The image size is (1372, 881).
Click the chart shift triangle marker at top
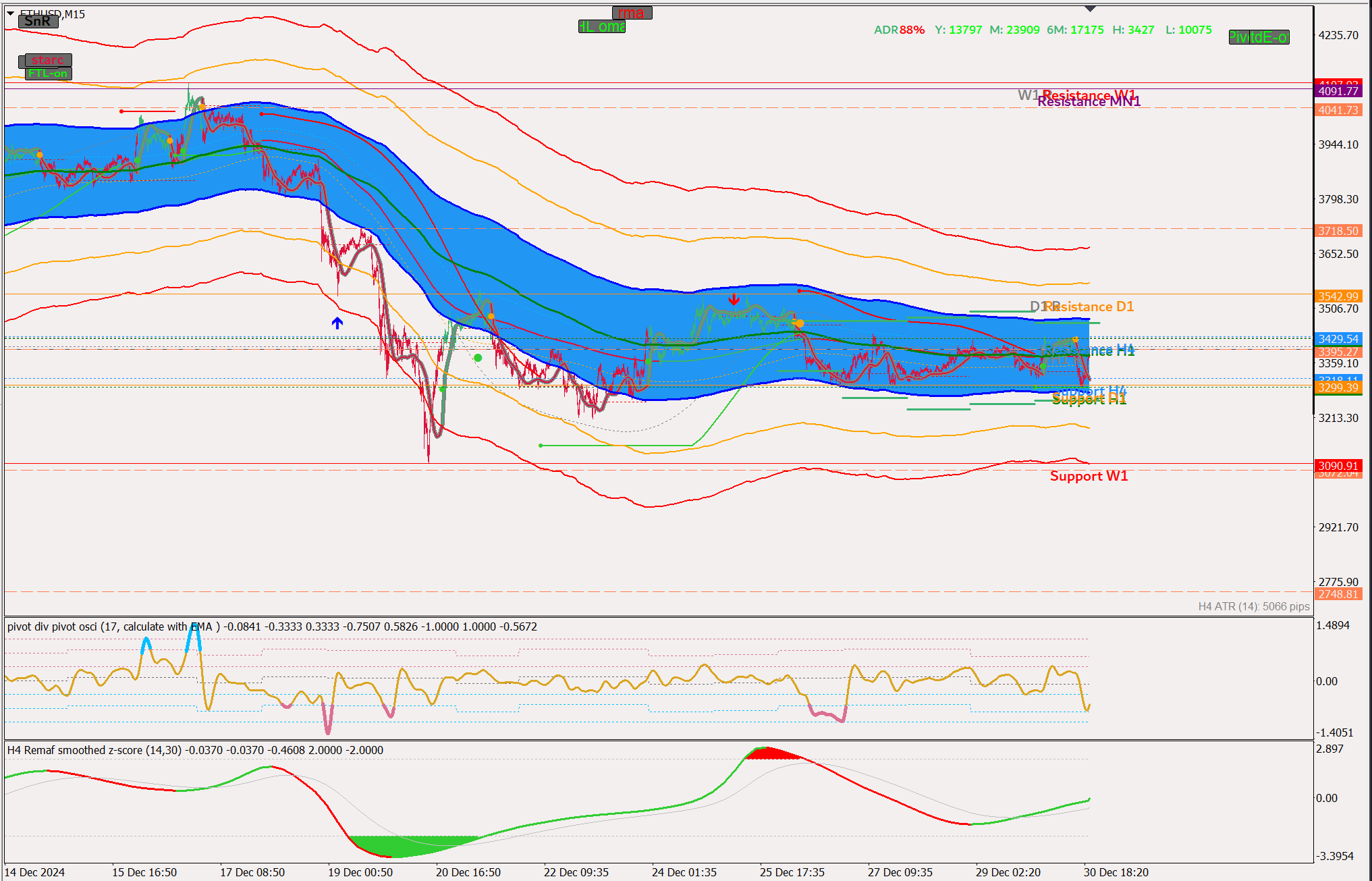1090,9
